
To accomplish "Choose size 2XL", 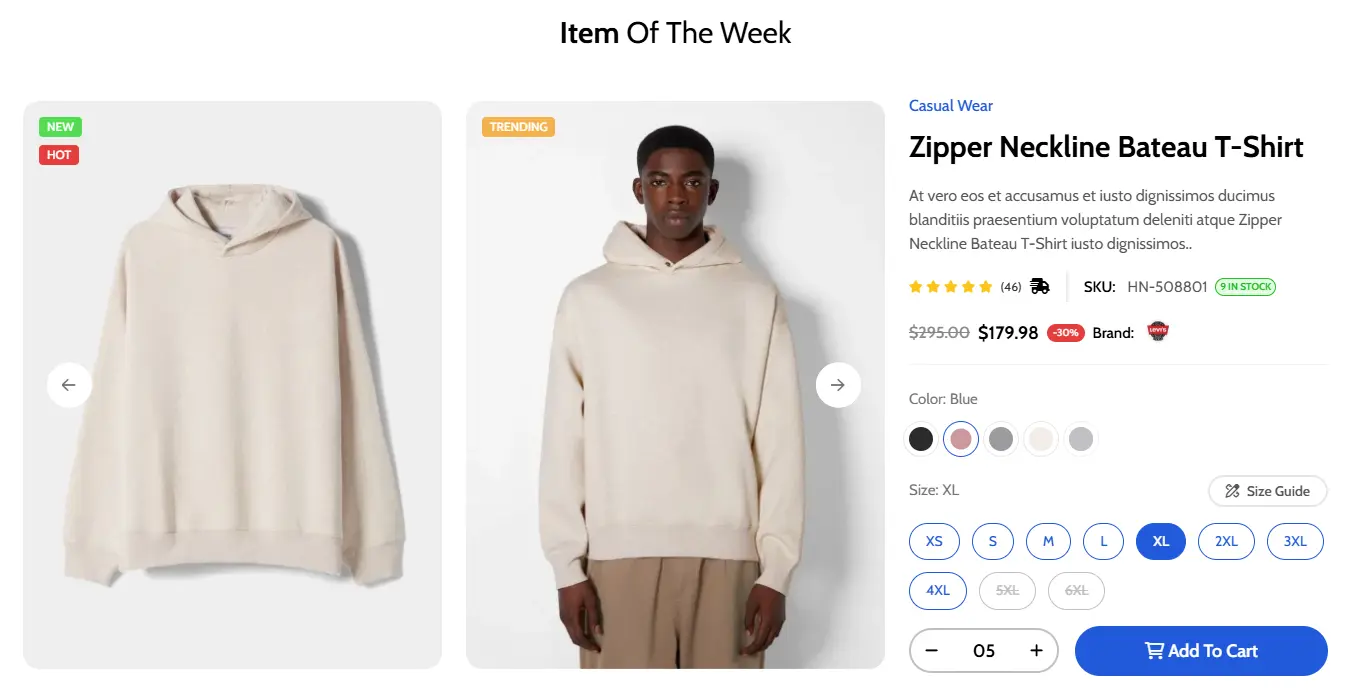I will click(x=1226, y=541).
